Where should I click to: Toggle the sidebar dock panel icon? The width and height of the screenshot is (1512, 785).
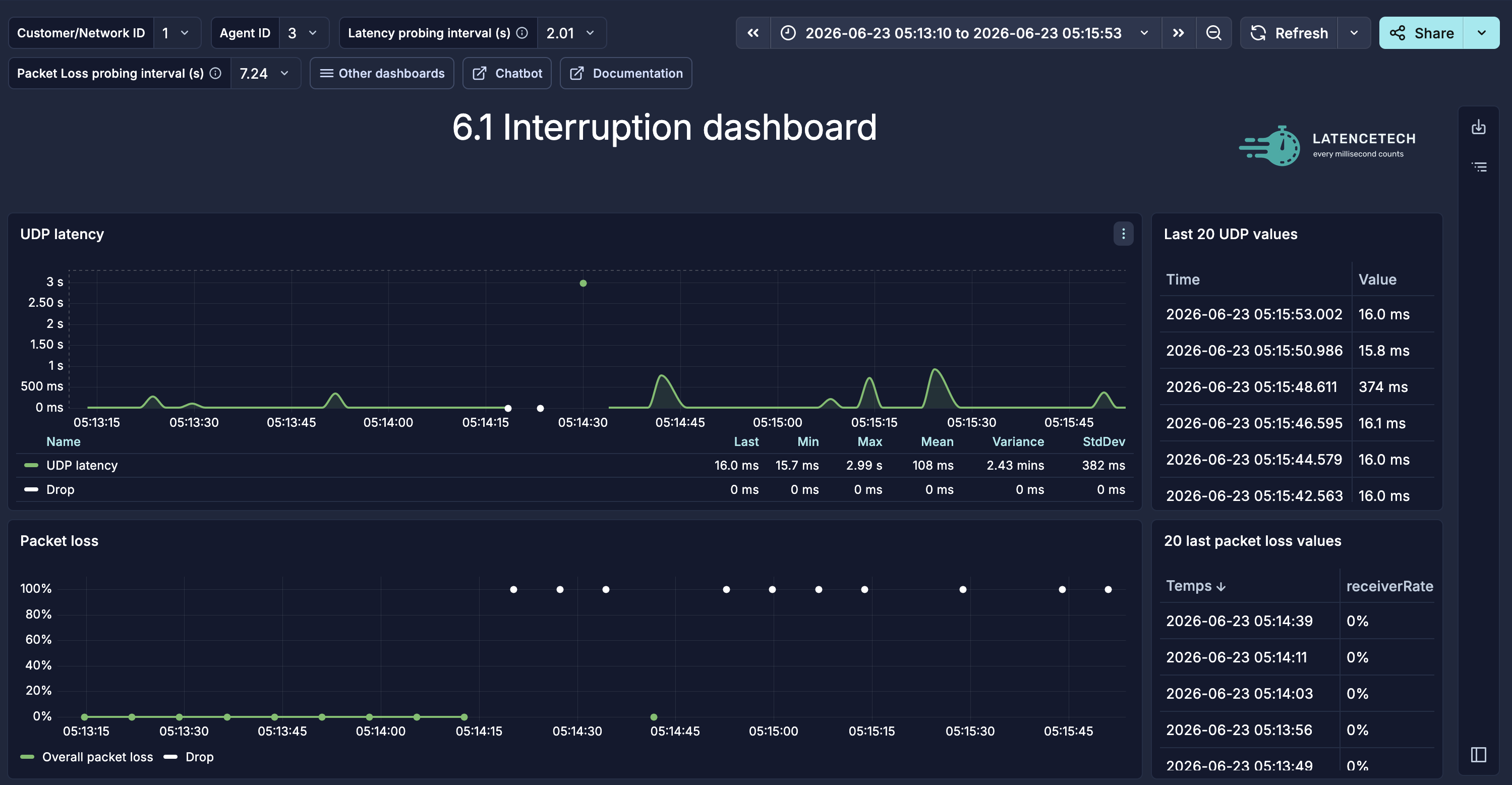coord(1478,754)
